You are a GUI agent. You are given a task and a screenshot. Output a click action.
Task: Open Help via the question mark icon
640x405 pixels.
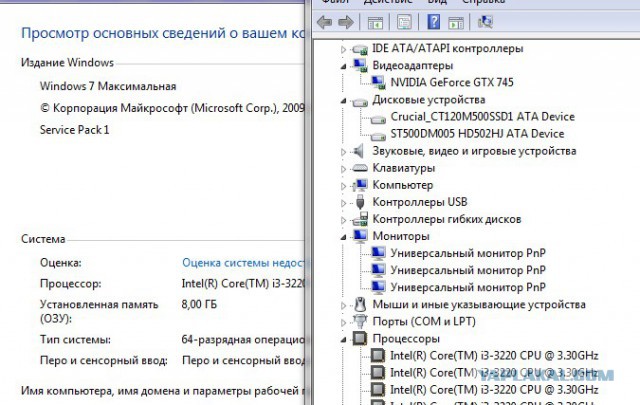coord(433,22)
